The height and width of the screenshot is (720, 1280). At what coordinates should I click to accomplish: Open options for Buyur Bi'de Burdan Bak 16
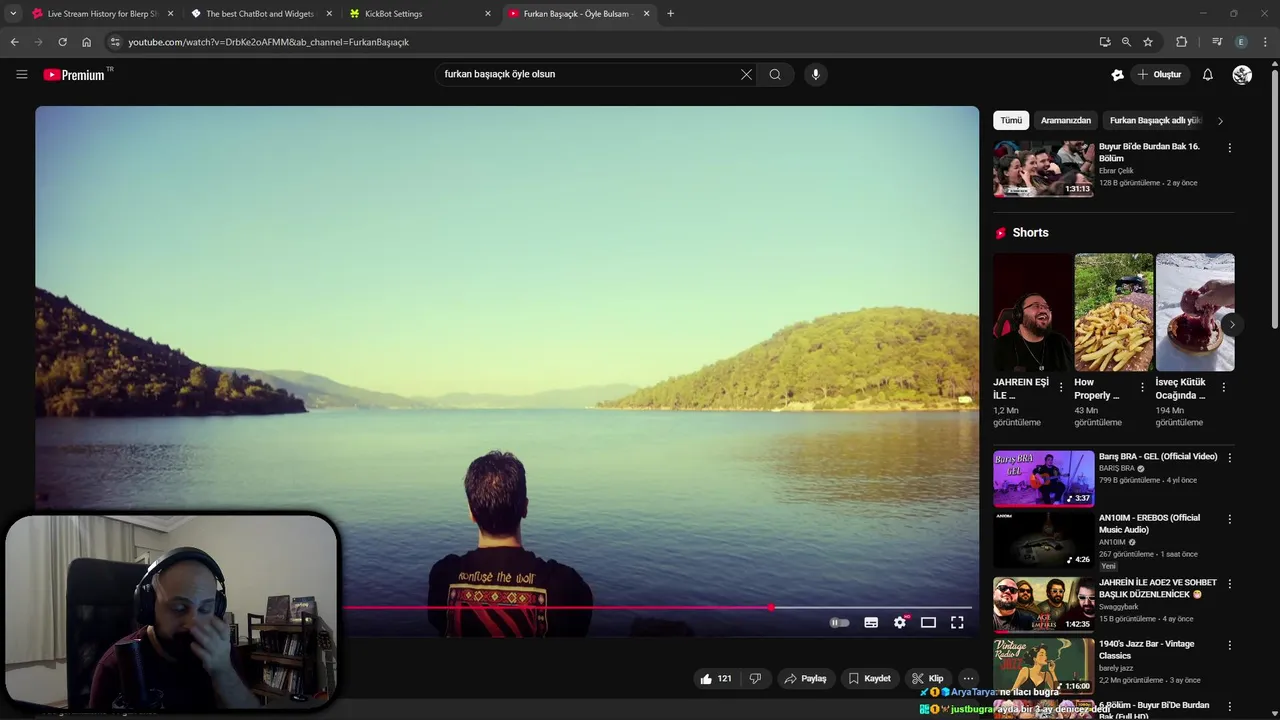pos(1229,148)
